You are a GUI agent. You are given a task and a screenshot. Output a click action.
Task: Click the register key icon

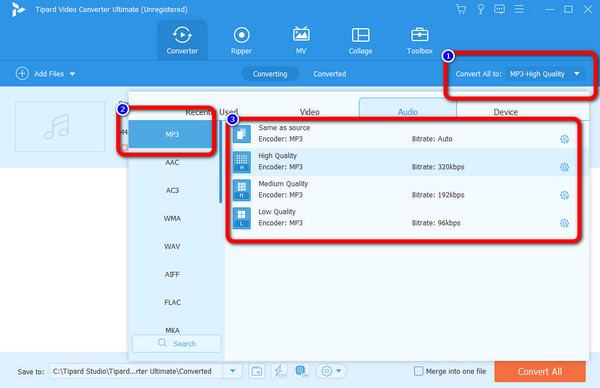(481, 9)
